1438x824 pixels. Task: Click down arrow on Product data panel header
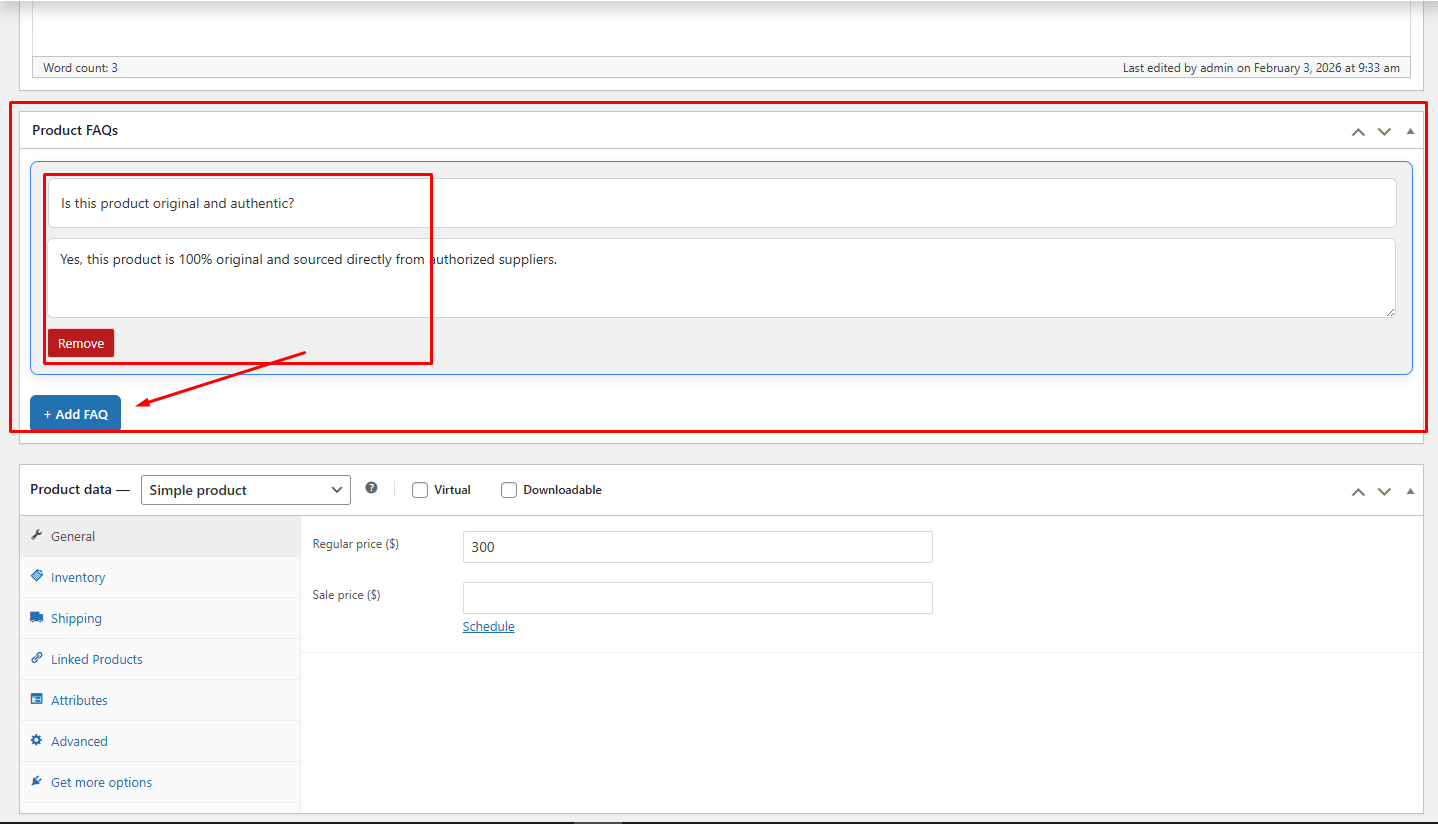point(1384,491)
